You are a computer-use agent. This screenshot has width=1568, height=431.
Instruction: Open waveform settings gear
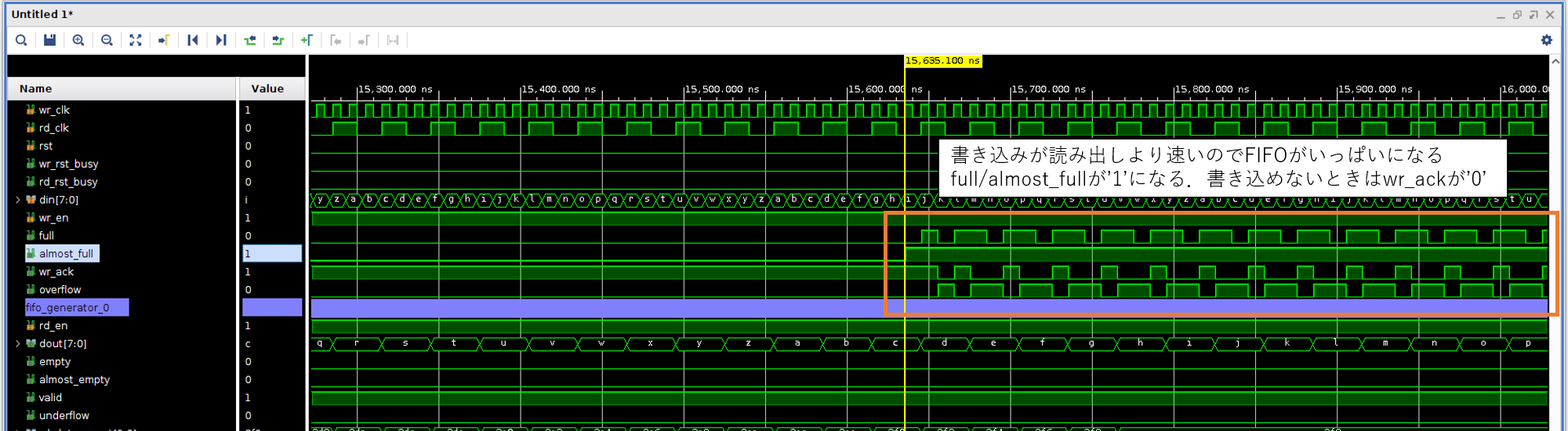1546,40
